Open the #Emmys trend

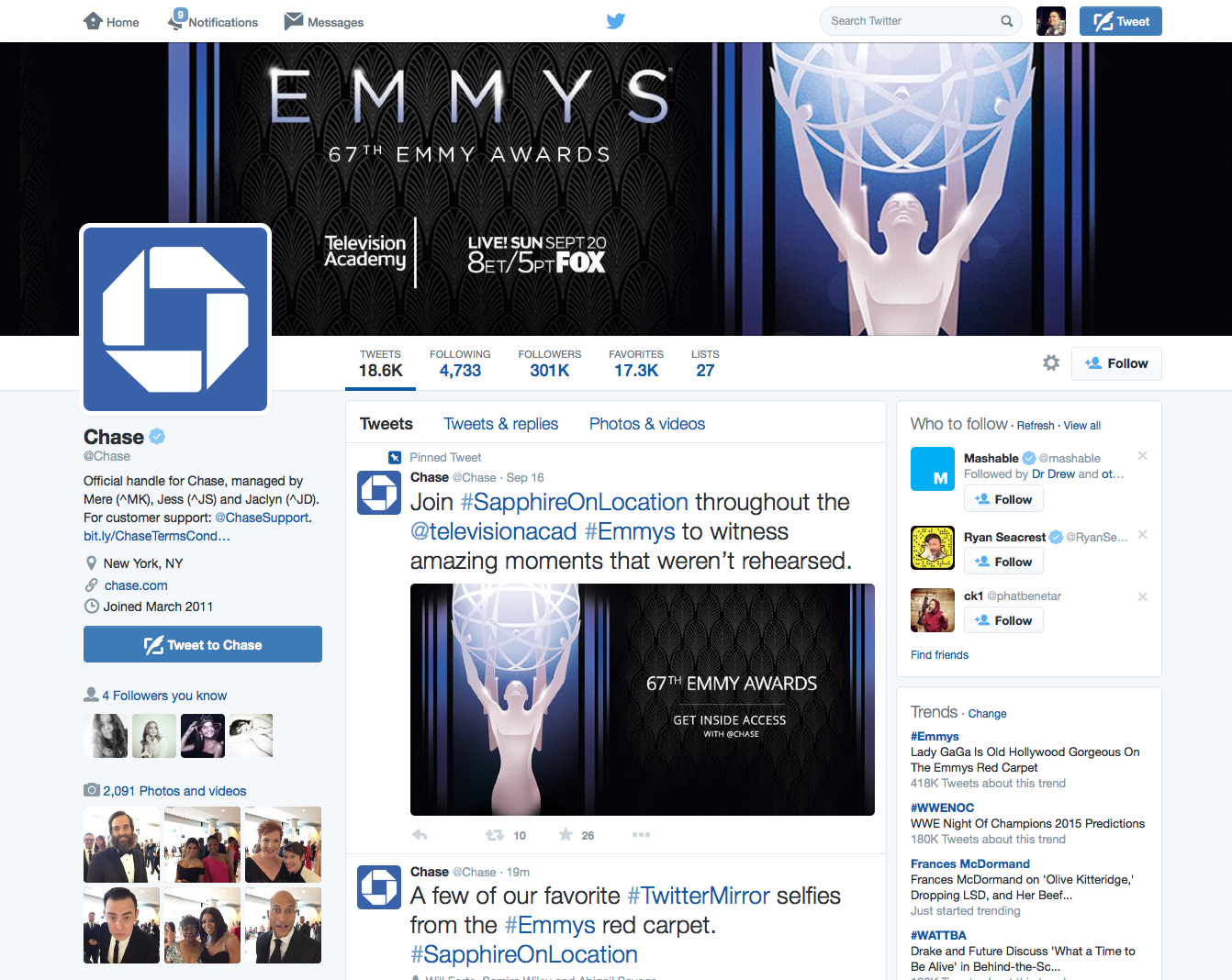pyautogui.click(x=935, y=736)
